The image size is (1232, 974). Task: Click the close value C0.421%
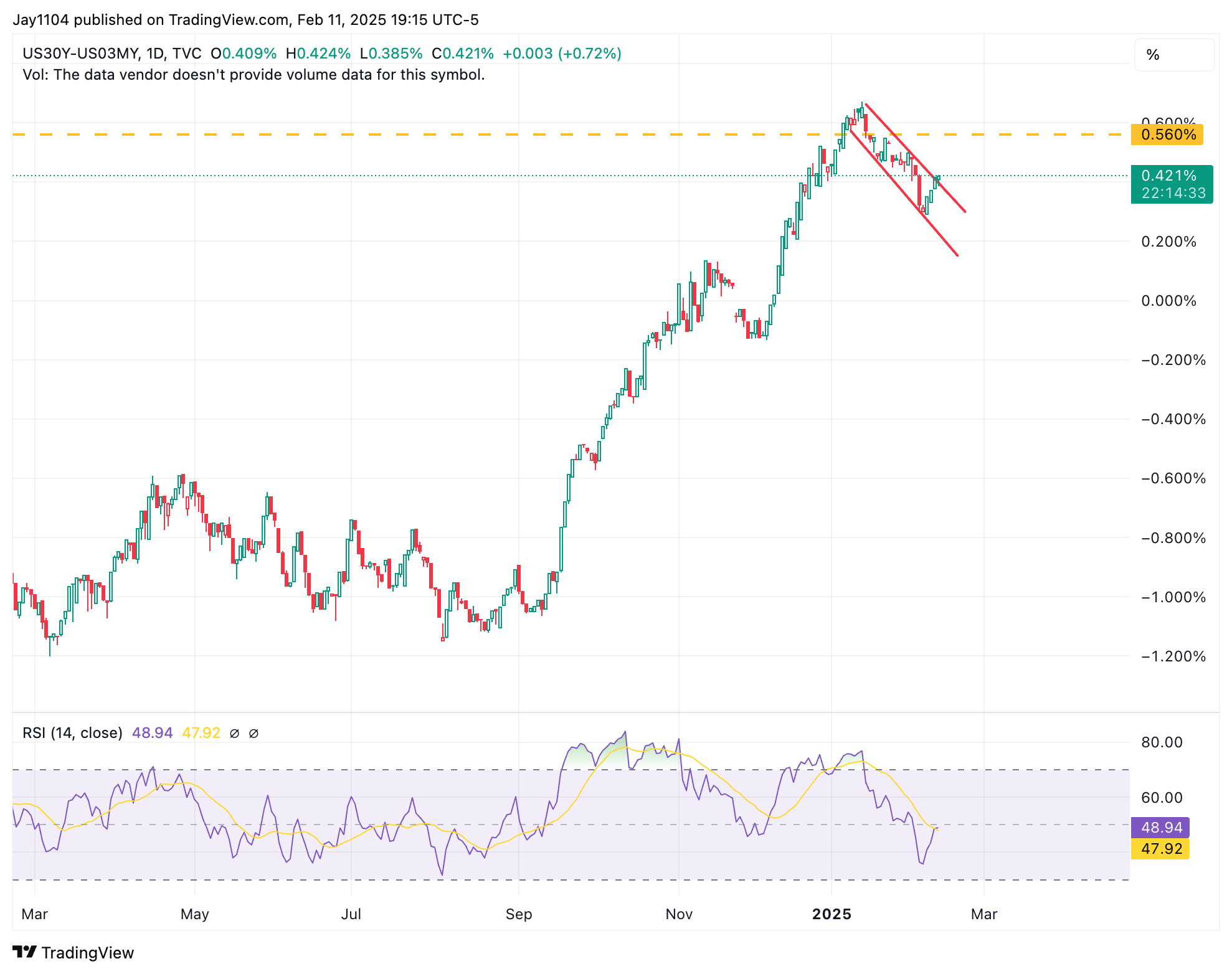click(463, 54)
